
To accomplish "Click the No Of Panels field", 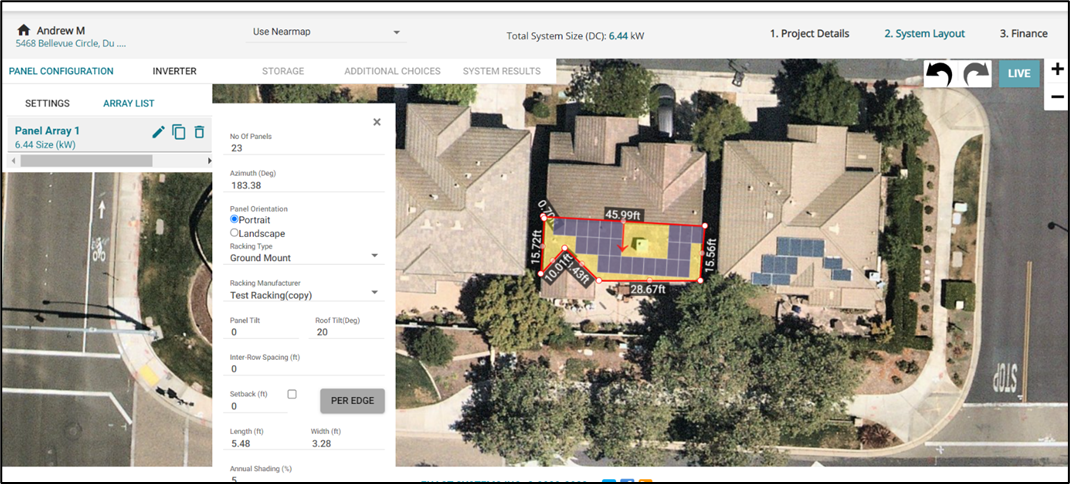I will tap(306, 147).
